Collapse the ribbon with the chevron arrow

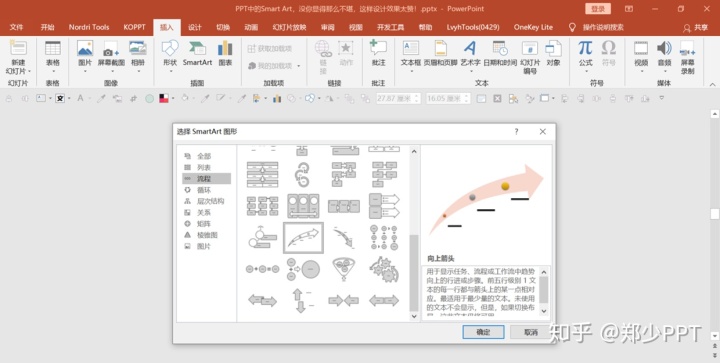[712, 84]
